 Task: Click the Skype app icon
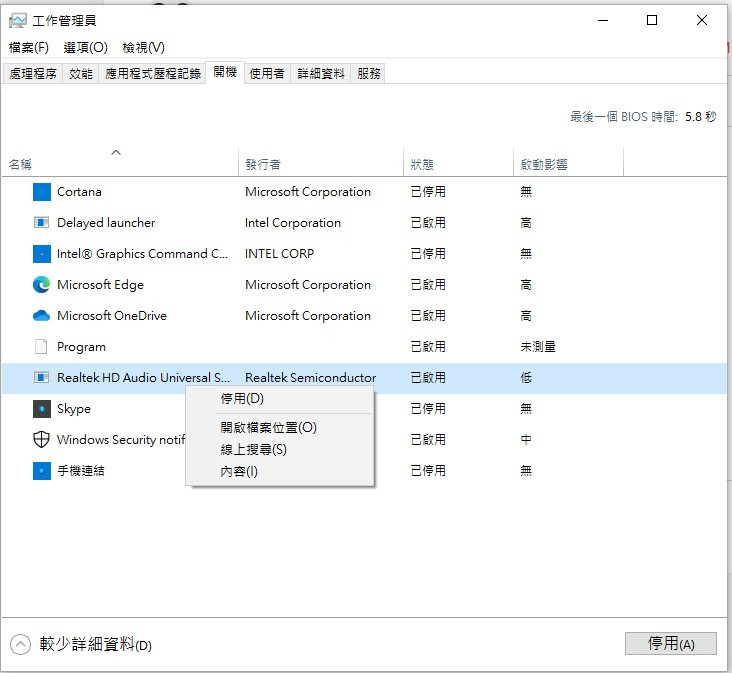(x=42, y=409)
